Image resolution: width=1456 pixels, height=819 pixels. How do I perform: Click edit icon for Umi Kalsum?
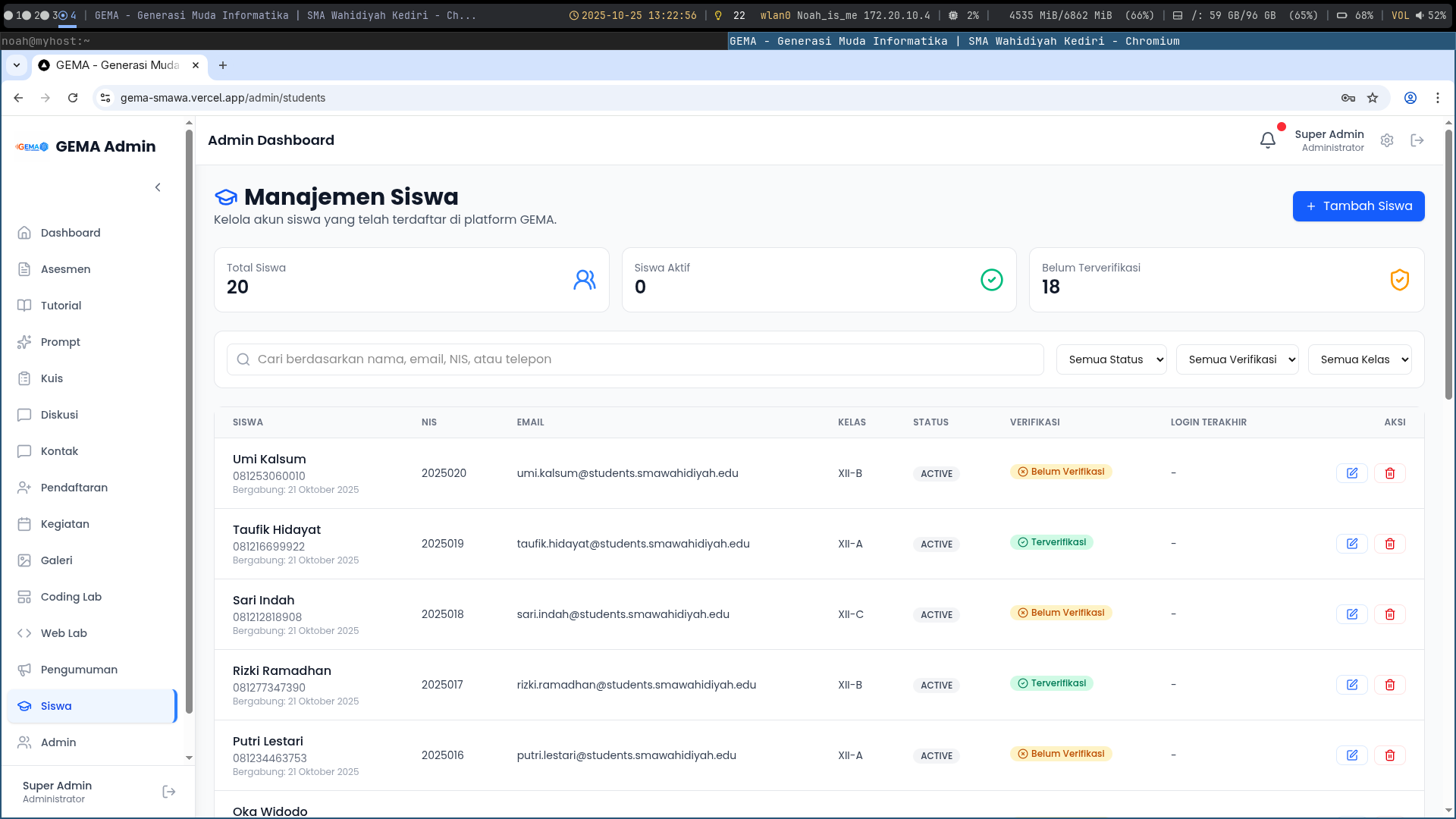[x=1351, y=473]
